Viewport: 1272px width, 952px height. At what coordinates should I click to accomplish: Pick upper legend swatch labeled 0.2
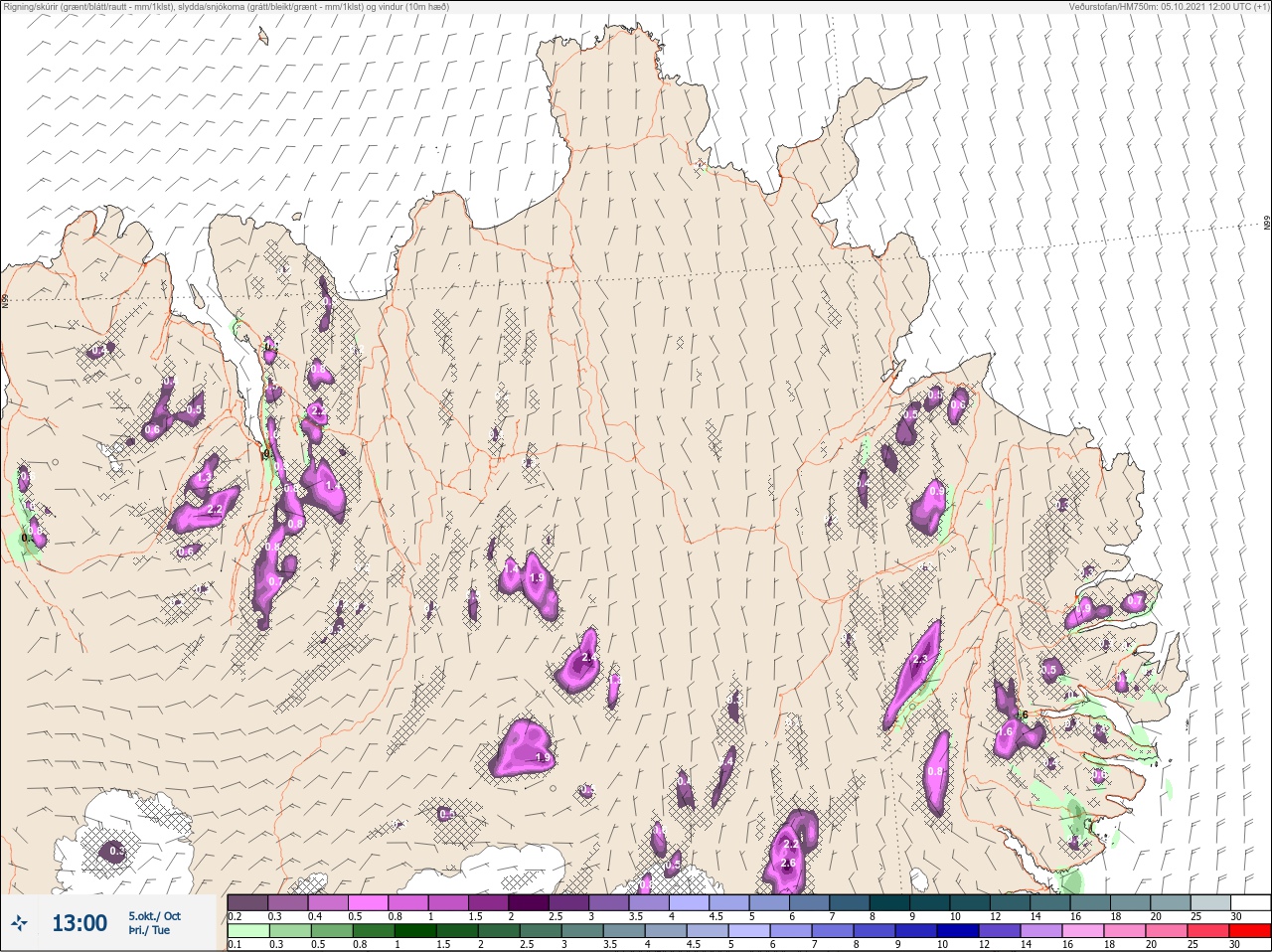pyautogui.click(x=247, y=902)
